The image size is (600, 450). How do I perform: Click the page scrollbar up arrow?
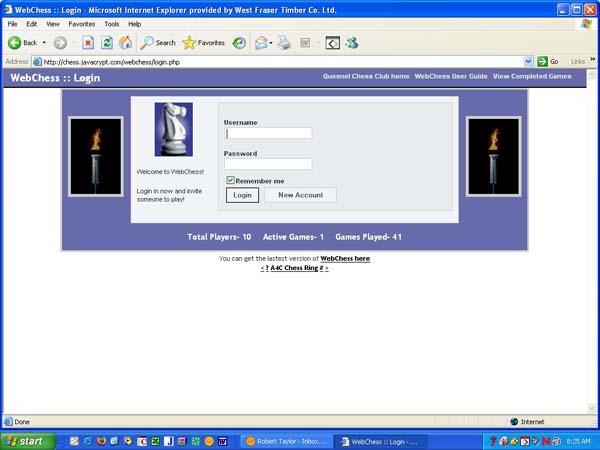pyautogui.click(x=592, y=74)
